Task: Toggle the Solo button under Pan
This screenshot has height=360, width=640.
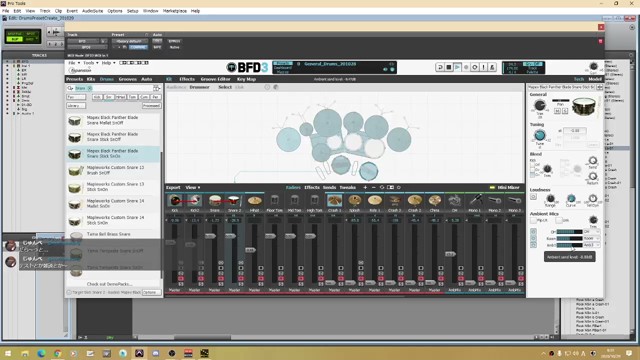Action: pos(565,111)
